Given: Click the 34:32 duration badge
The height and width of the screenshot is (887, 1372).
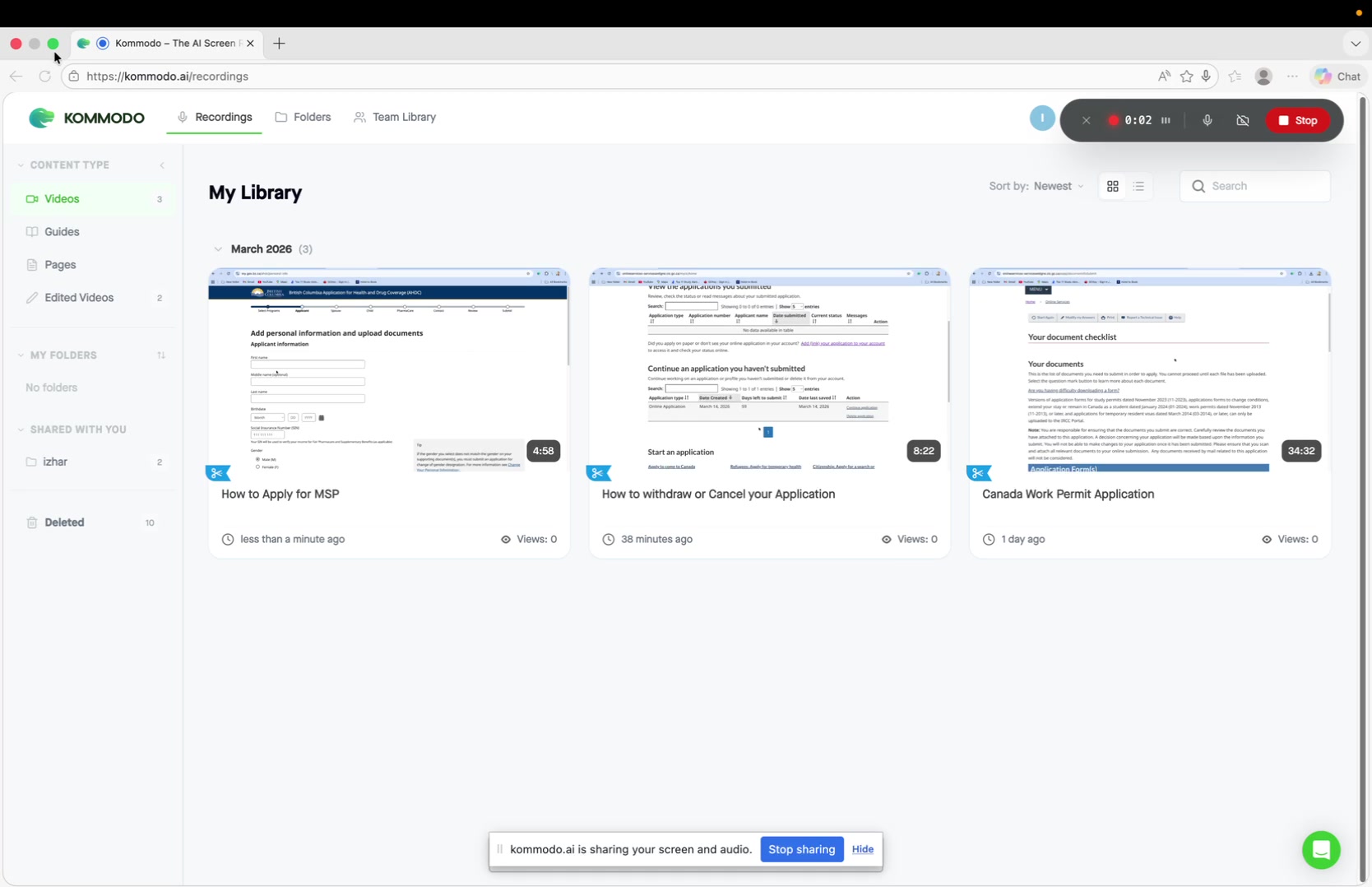Looking at the screenshot, I should (x=1301, y=451).
